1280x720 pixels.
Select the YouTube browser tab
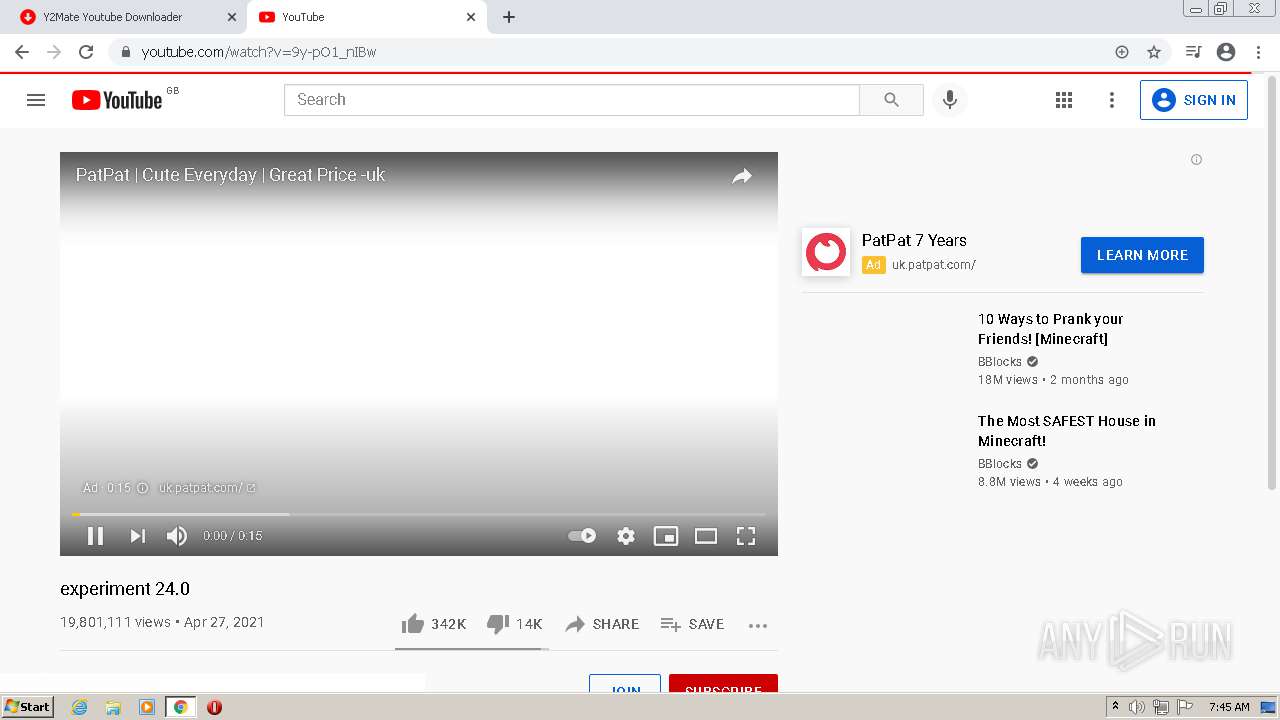coord(366,17)
